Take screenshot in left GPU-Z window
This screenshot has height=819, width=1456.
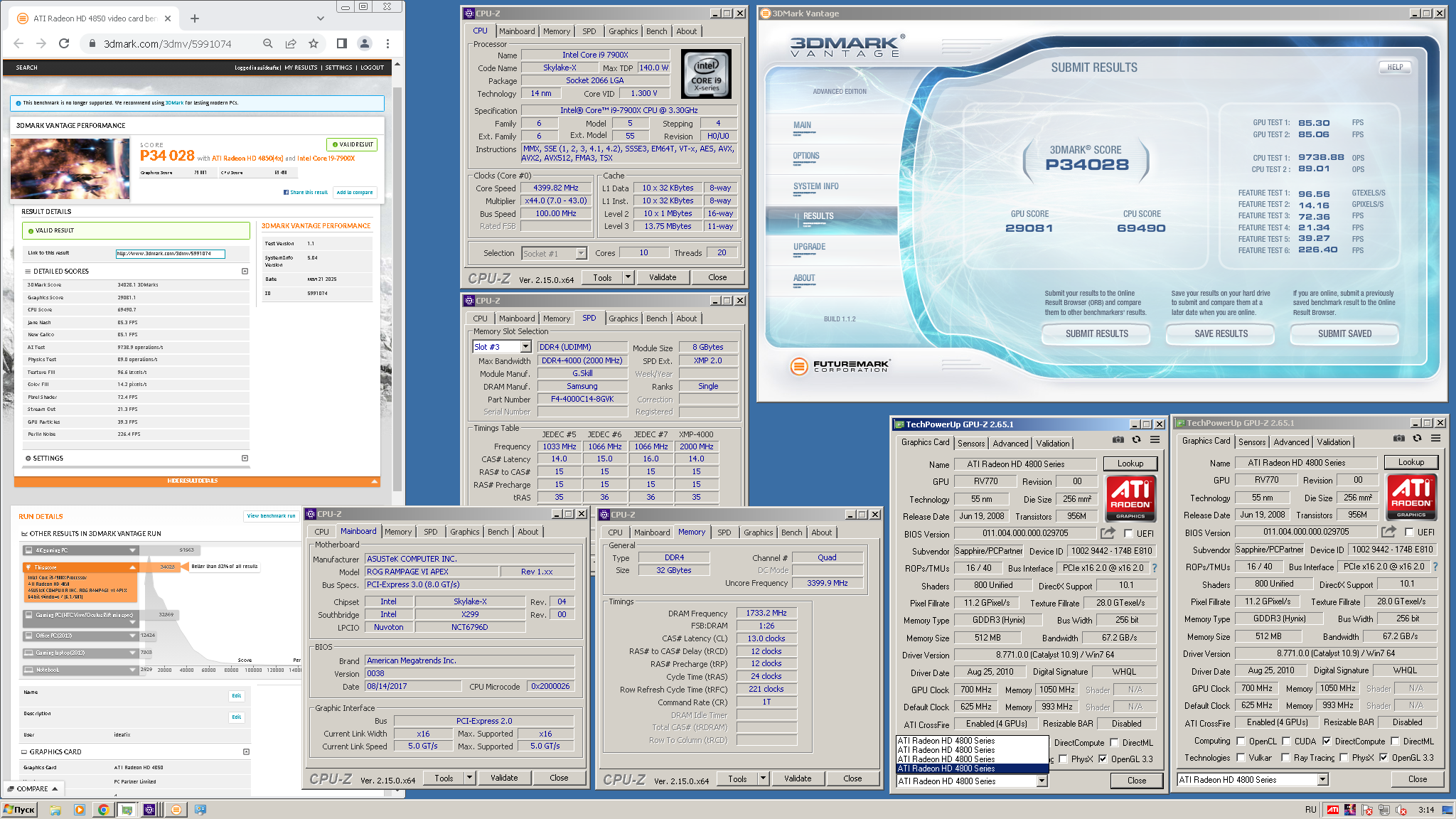pos(1118,440)
